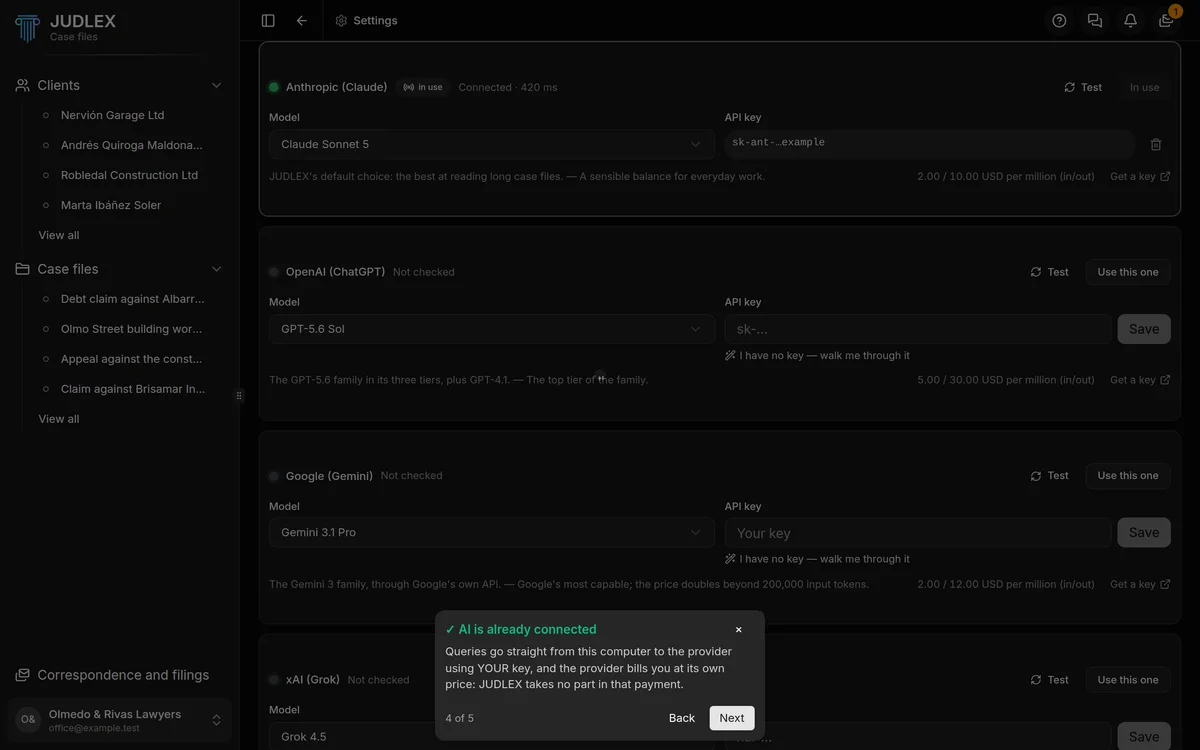The image size is (1200, 750).
Task: Click the Gemini 'Your key' field
Action: coord(918,532)
